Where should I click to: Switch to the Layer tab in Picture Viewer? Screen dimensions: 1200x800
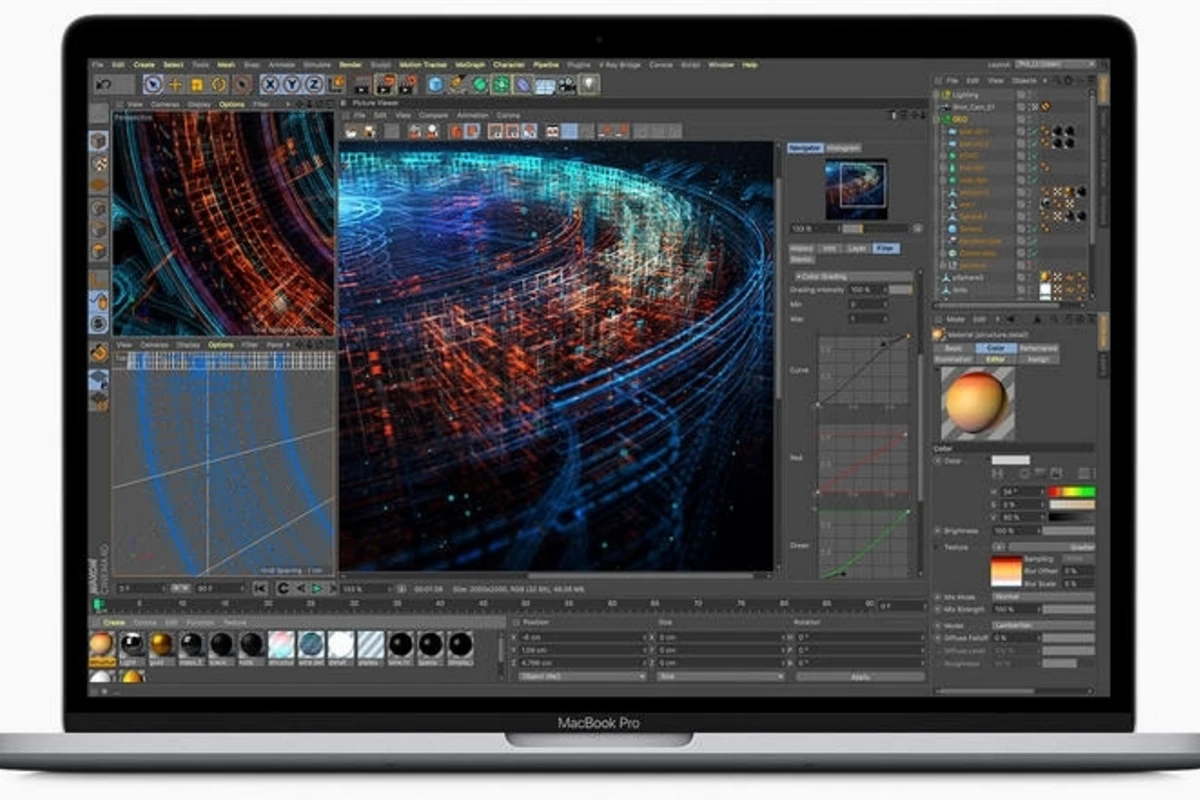pyautogui.click(x=857, y=248)
